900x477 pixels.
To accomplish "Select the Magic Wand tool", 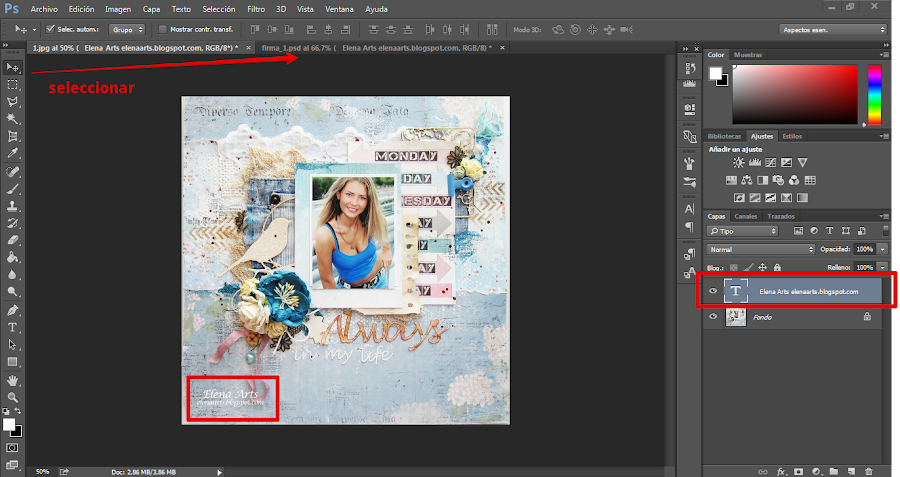I will [x=12, y=119].
